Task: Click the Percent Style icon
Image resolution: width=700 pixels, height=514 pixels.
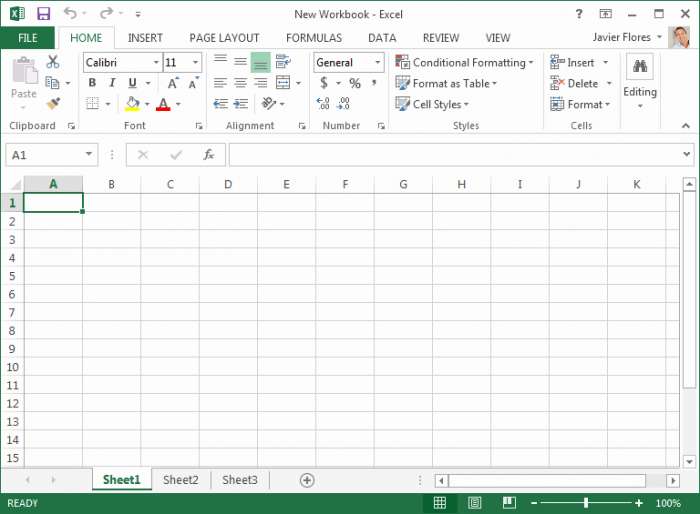Action: point(355,83)
